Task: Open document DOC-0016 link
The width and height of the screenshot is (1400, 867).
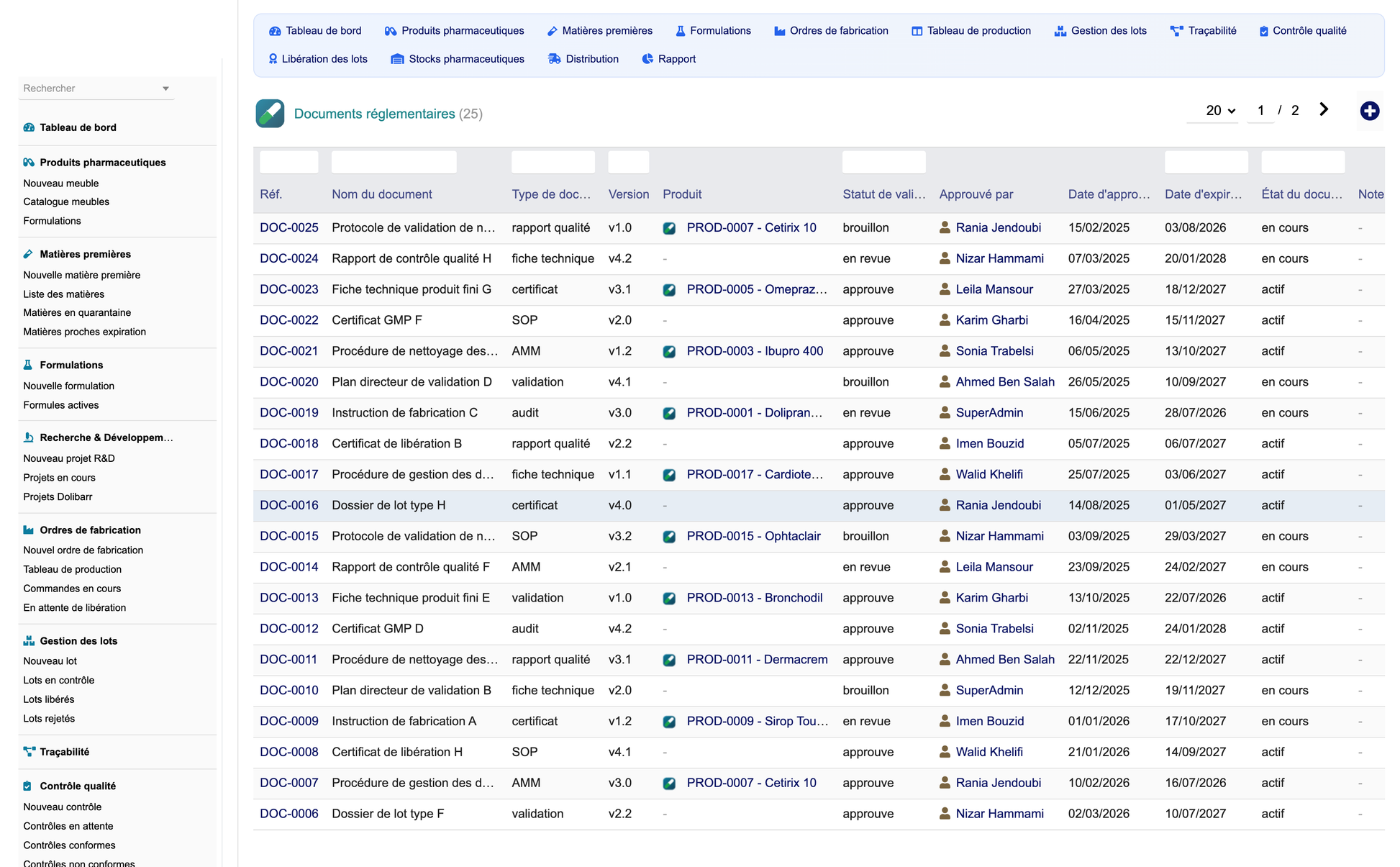Action: [x=289, y=505]
